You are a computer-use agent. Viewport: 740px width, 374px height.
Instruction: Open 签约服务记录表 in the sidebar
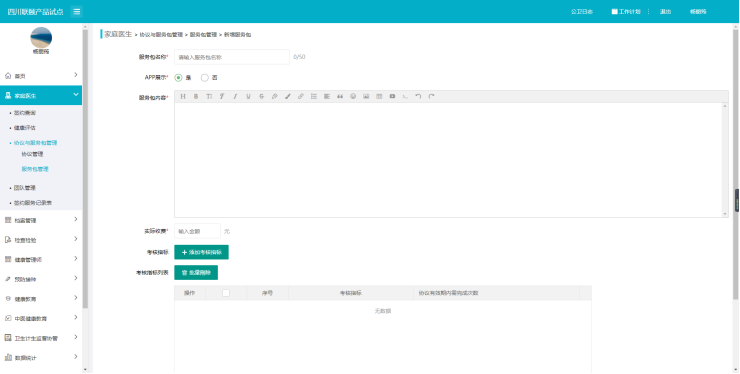pyautogui.click(x=33, y=203)
